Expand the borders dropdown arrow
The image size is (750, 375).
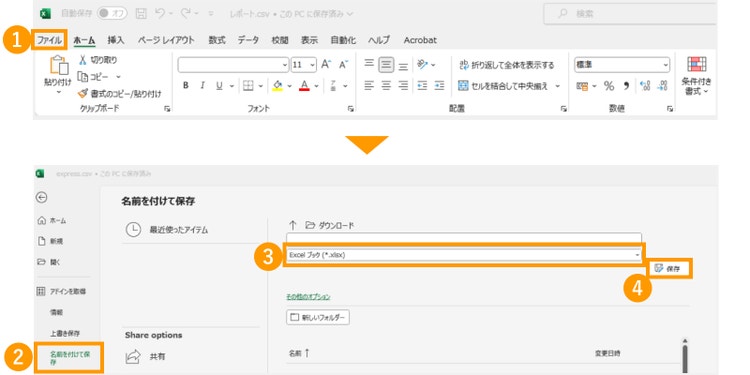[261, 86]
